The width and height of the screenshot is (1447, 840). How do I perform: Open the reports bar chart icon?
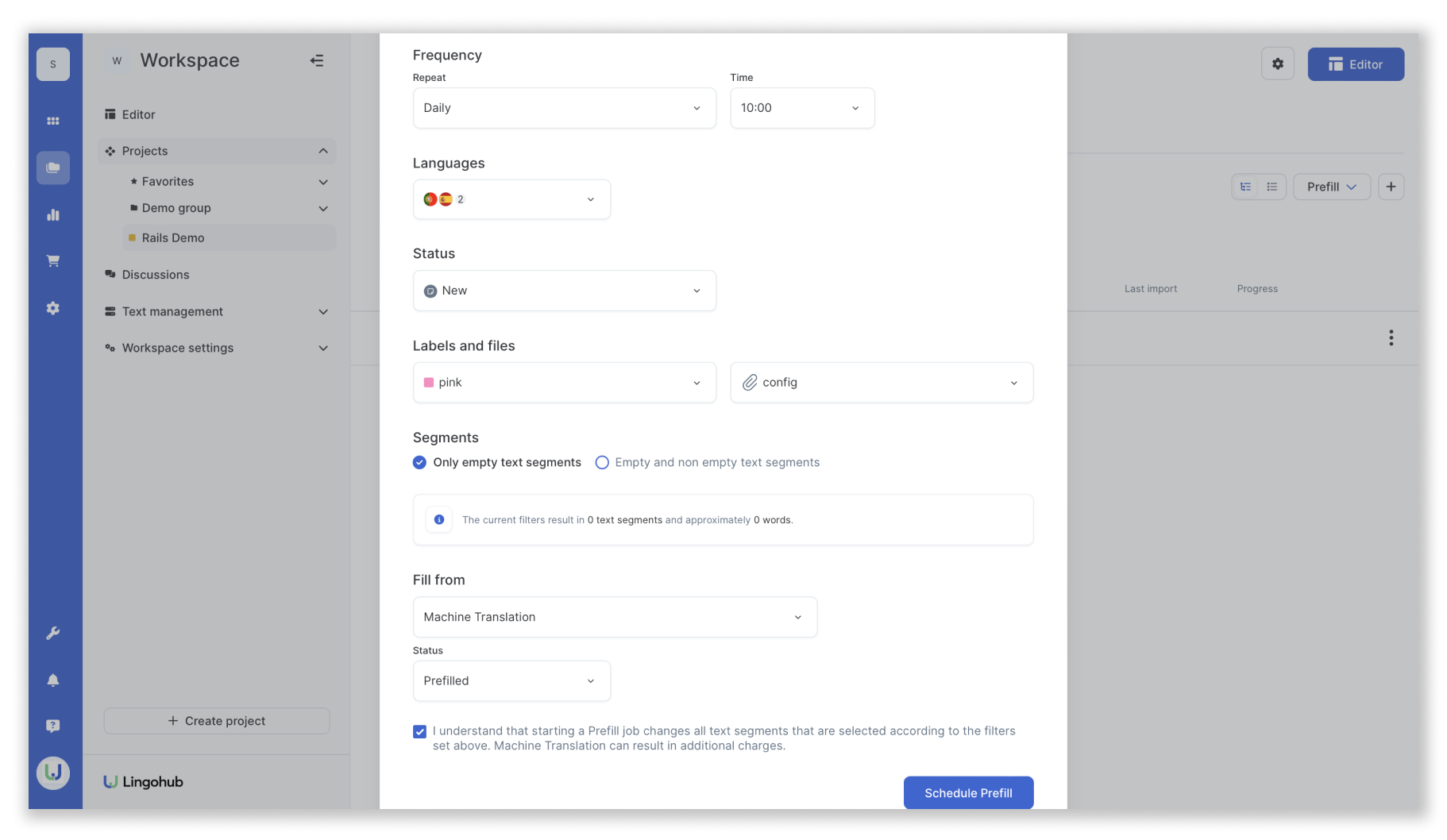pyautogui.click(x=53, y=214)
